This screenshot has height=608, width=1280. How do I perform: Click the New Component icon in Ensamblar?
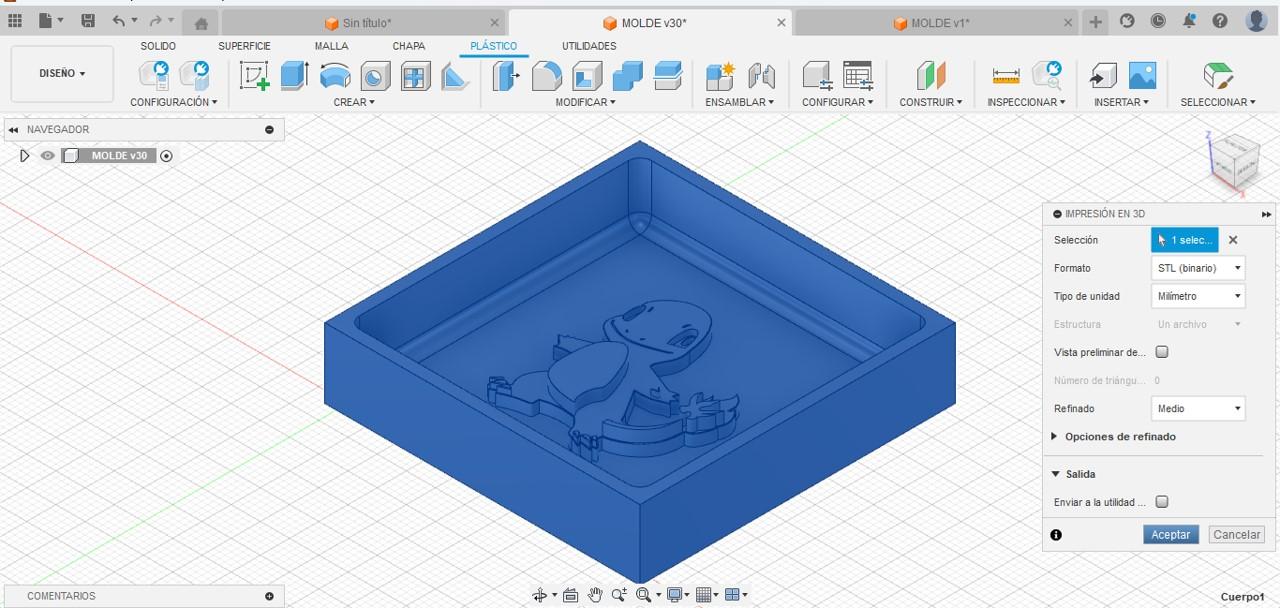point(720,76)
